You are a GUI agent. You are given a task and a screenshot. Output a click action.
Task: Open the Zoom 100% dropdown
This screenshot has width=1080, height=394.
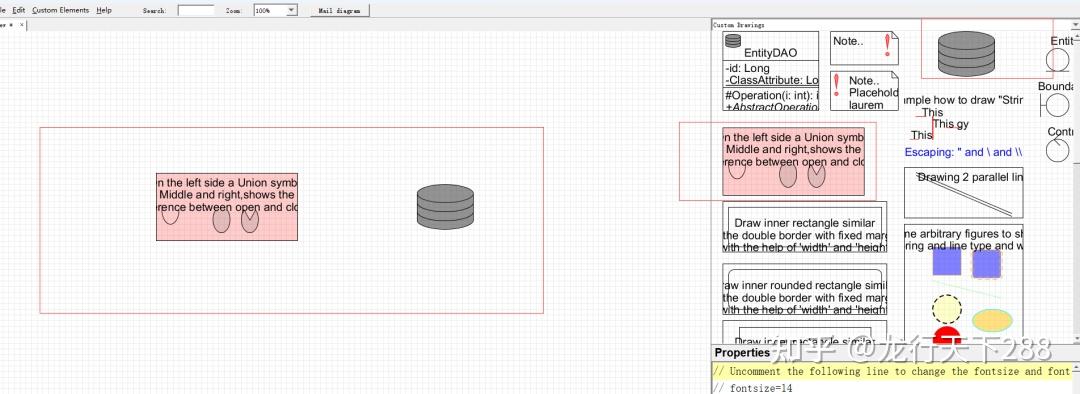pyautogui.click(x=276, y=10)
